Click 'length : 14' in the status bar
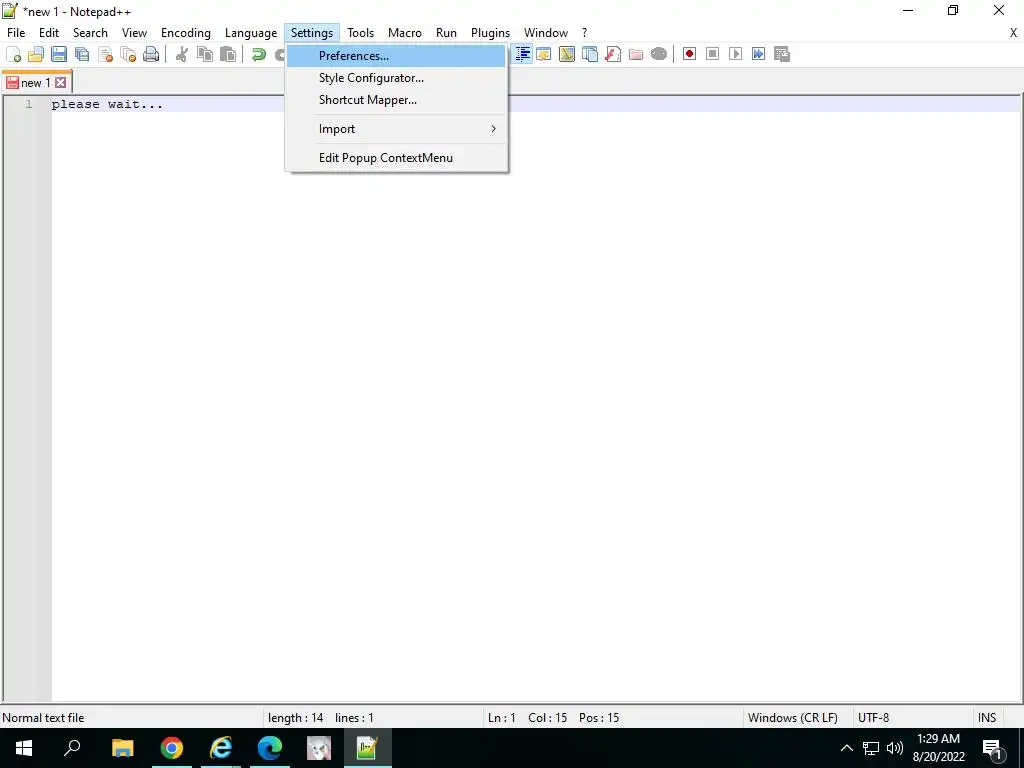1024x768 pixels. 296,718
